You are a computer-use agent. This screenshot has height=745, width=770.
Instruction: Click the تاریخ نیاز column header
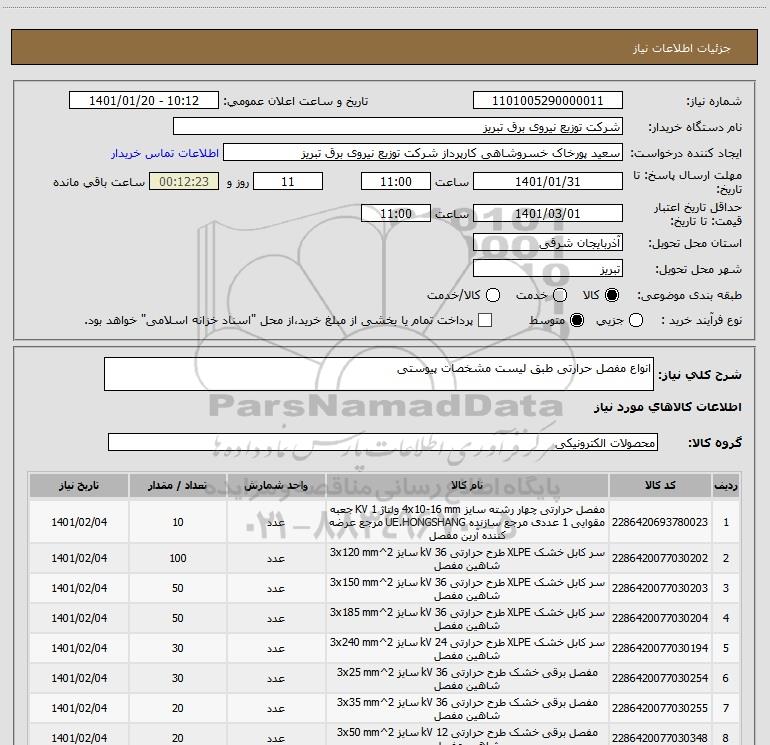point(79,485)
